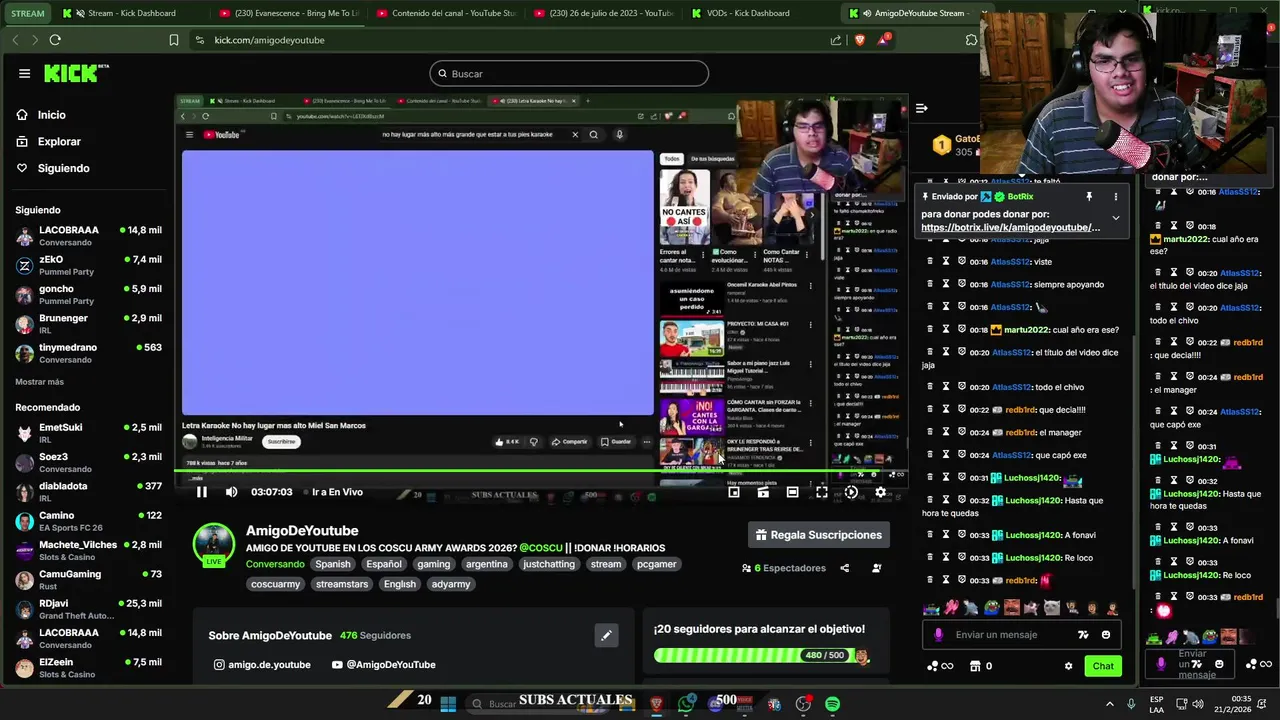Share the channel via share icon

(x=844, y=568)
